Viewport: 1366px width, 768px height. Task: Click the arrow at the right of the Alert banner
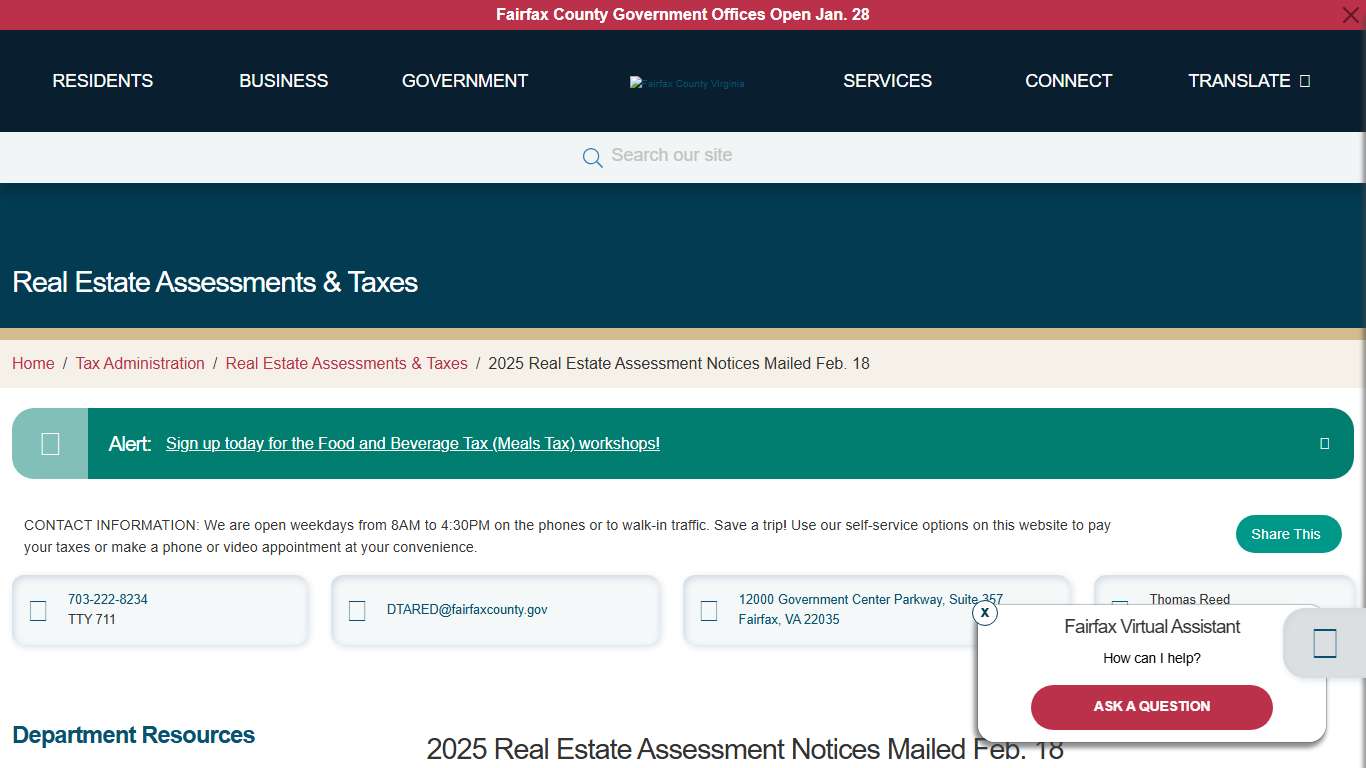coord(1325,443)
